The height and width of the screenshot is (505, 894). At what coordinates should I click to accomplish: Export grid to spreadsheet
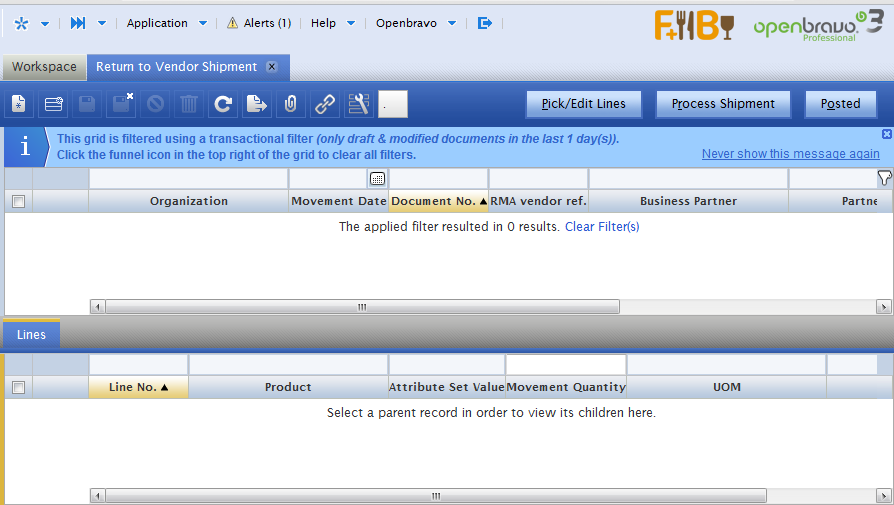257,104
